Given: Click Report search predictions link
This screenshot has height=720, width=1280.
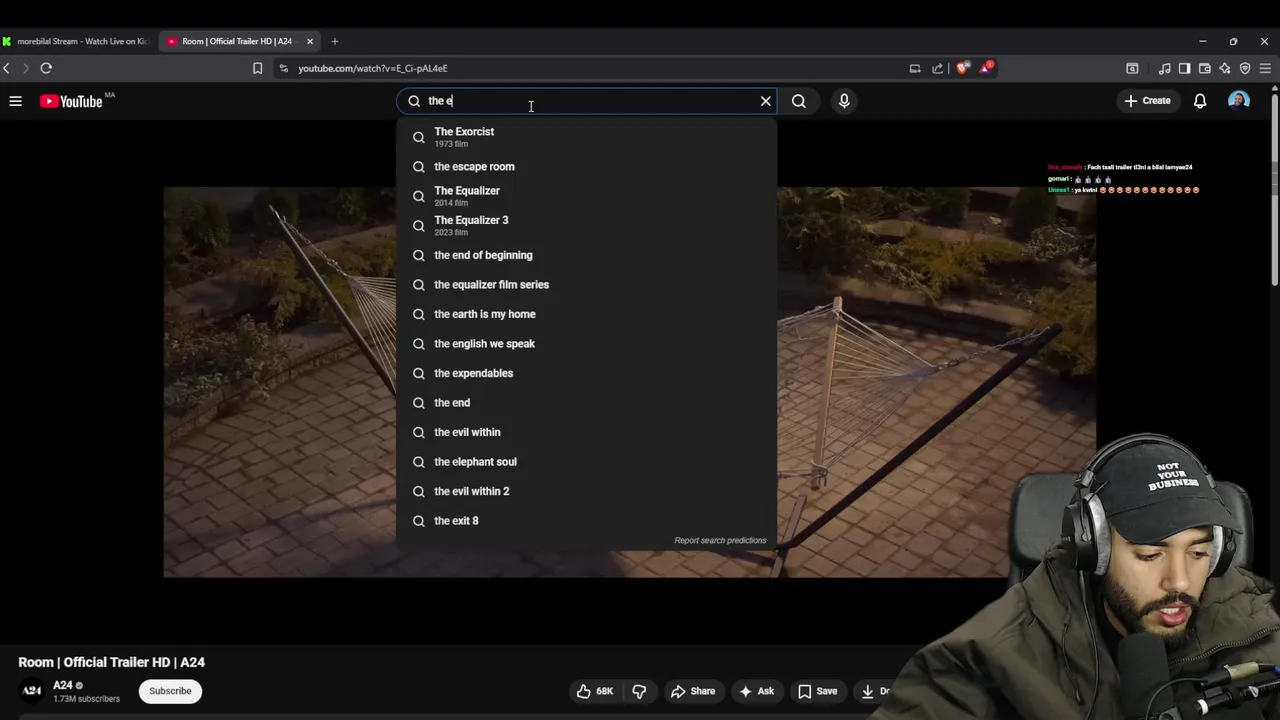Looking at the screenshot, I should (x=720, y=540).
